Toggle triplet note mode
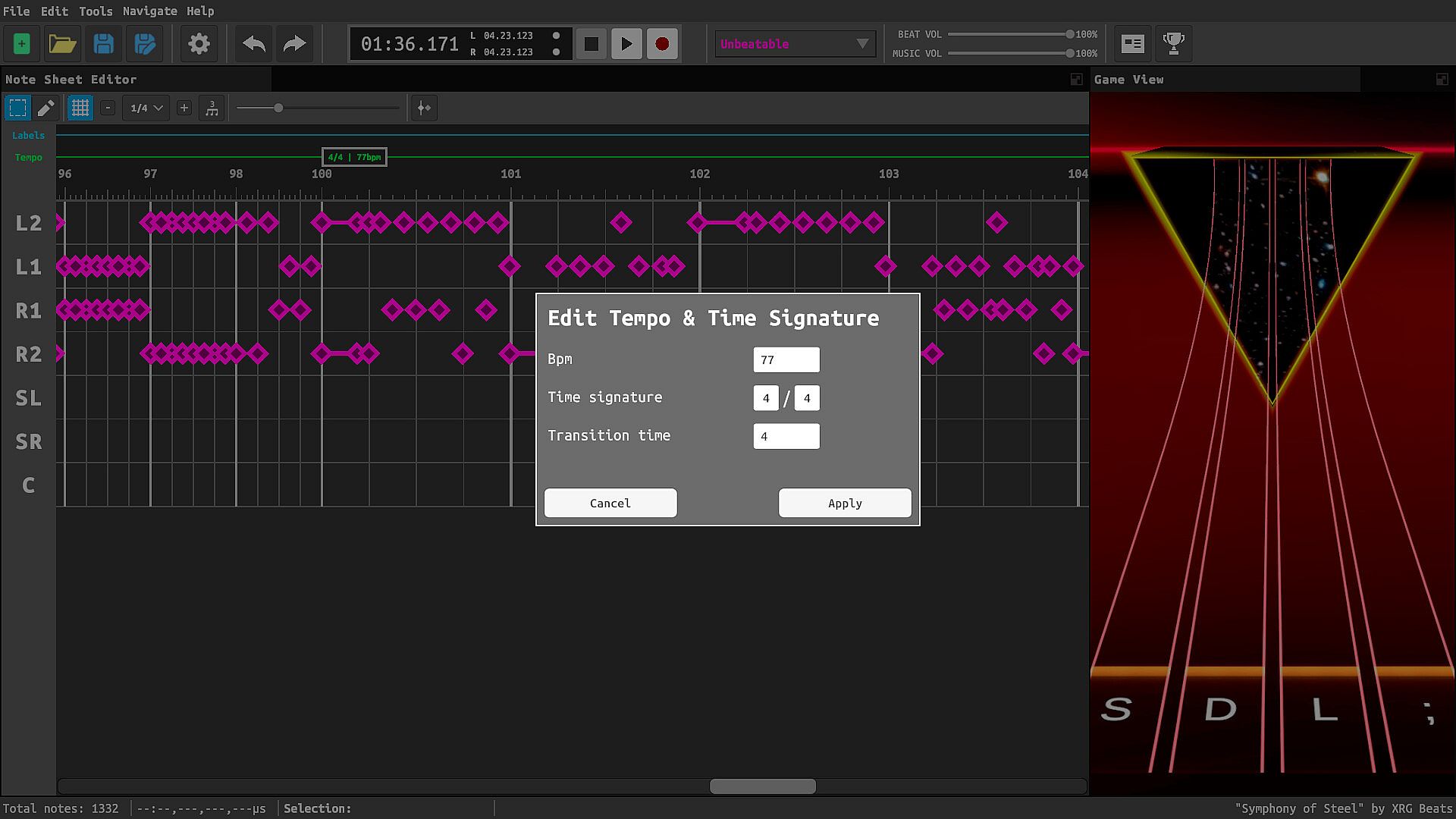1456x819 pixels. (212, 108)
